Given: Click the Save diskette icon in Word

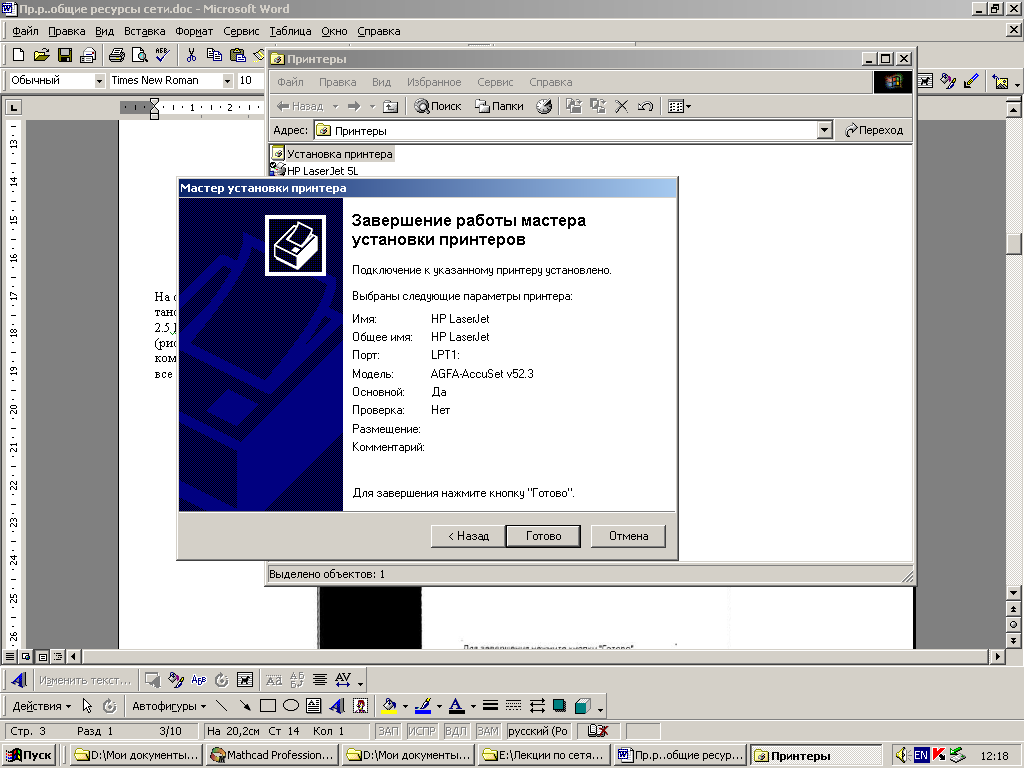Looking at the screenshot, I should click(64, 55).
